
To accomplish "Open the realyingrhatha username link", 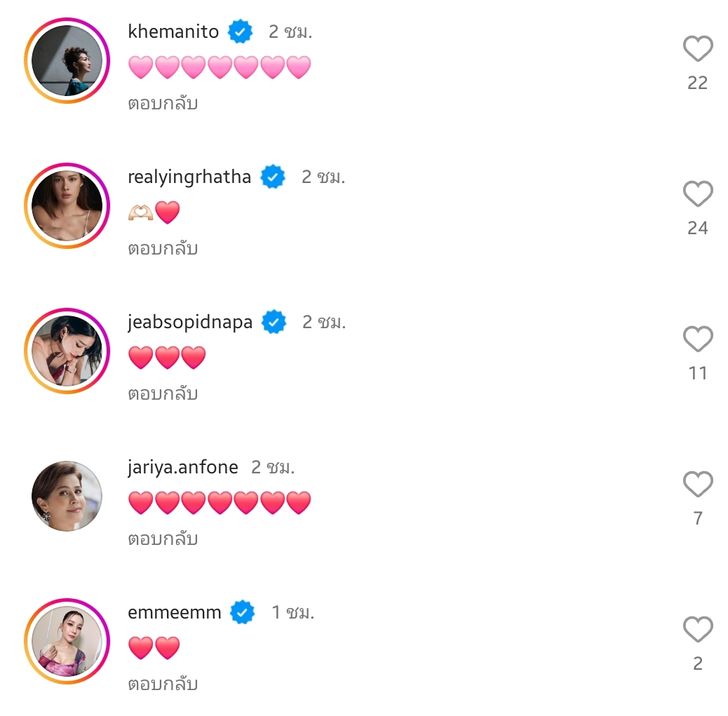I will (189, 177).
